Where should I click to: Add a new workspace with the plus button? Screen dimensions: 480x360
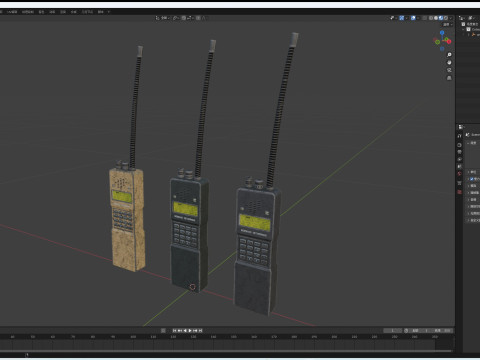tap(109, 12)
